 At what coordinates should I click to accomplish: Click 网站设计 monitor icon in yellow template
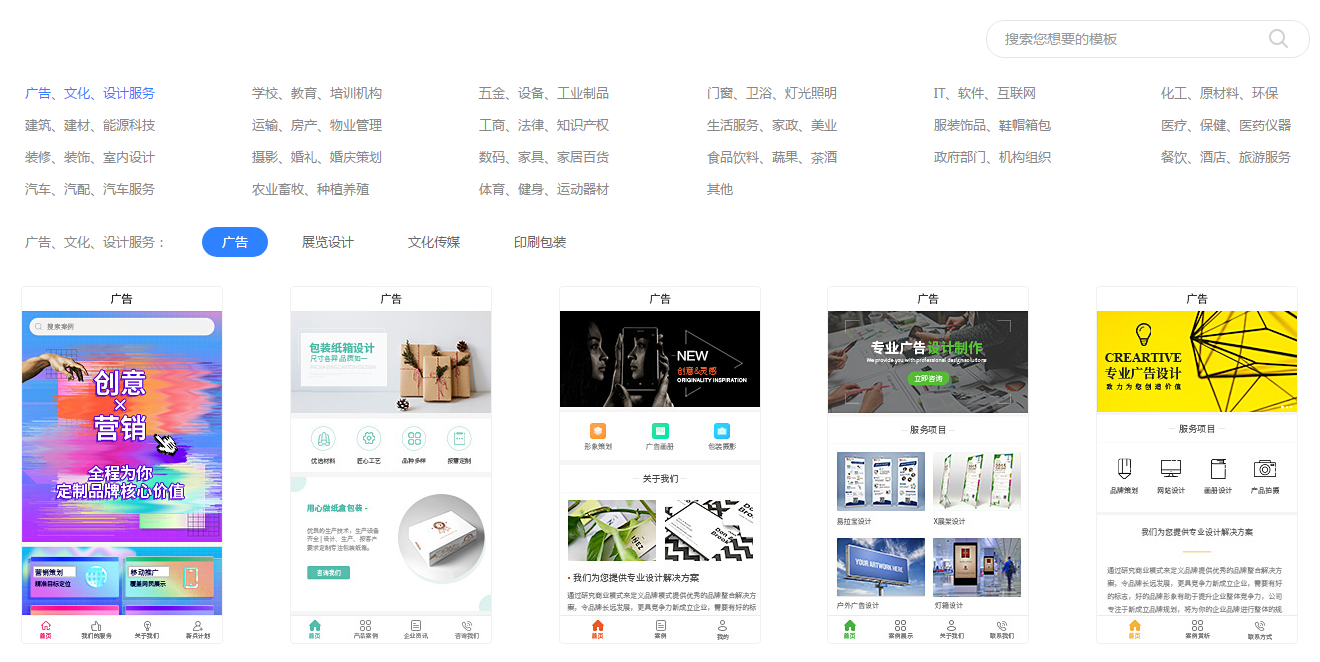point(1171,468)
